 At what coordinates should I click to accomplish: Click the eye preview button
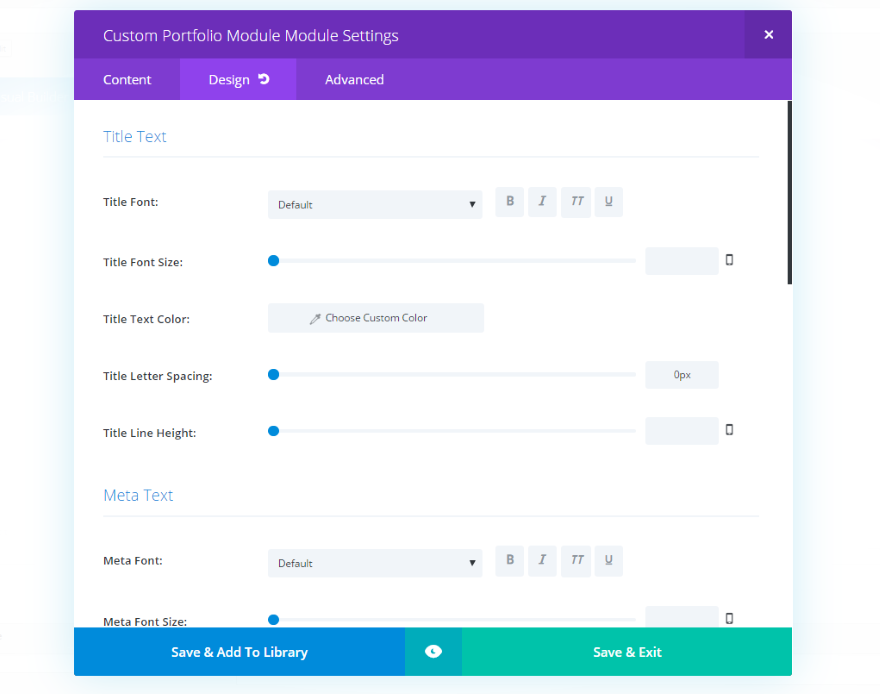coord(433,652)
